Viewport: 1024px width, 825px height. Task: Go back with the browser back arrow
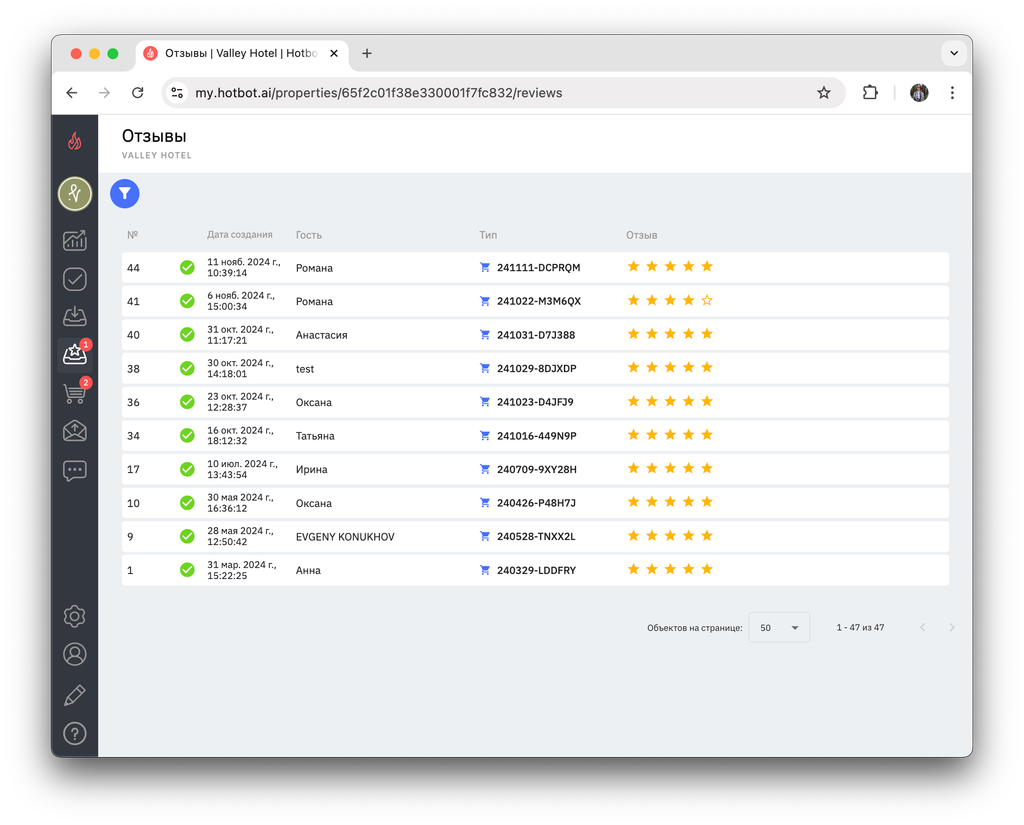pyautogui.click(x=72, y=93)
